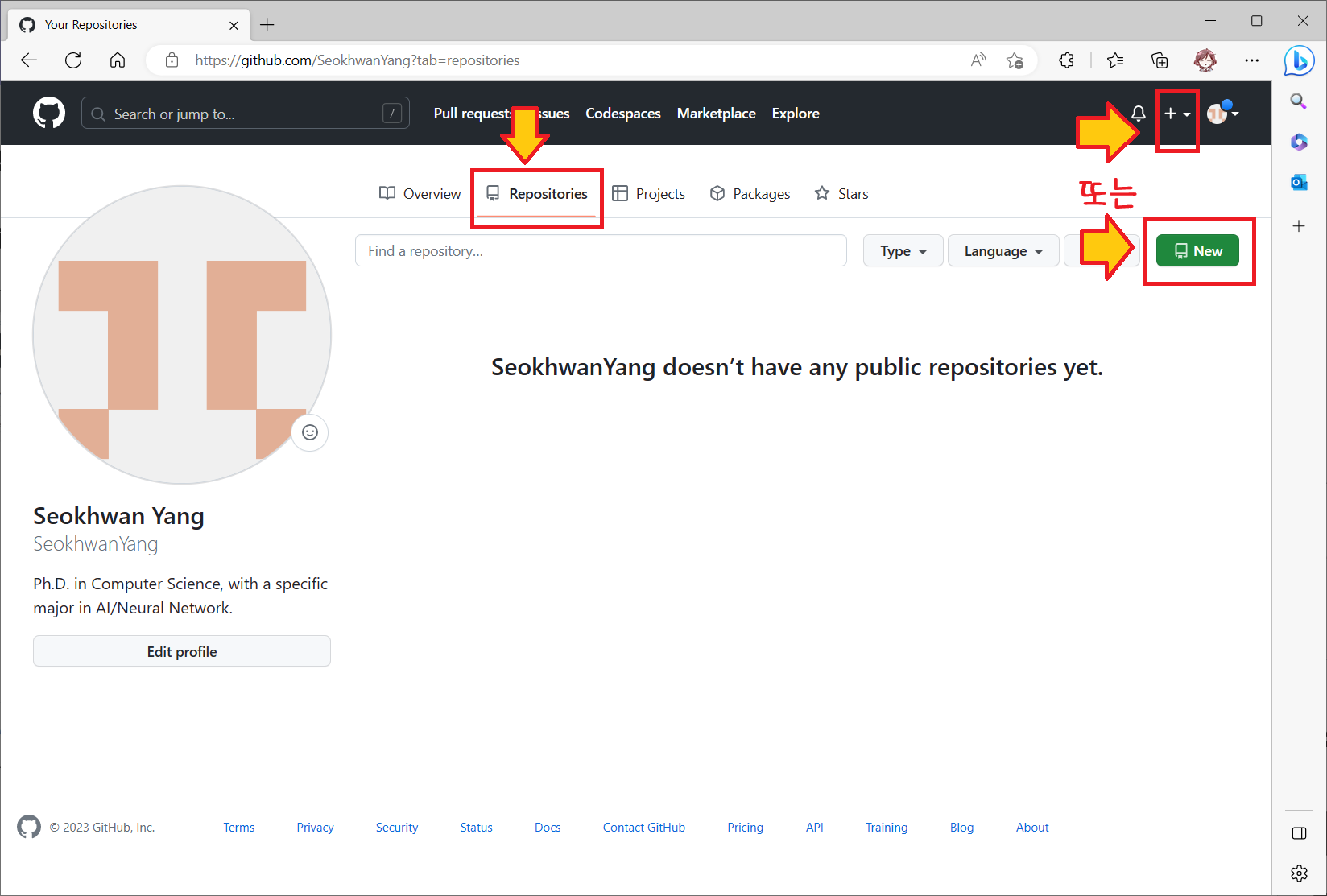The height and width of the screenshot is (896, 1327).
Task: Open Explore from the header
Action: pos(796,114)
